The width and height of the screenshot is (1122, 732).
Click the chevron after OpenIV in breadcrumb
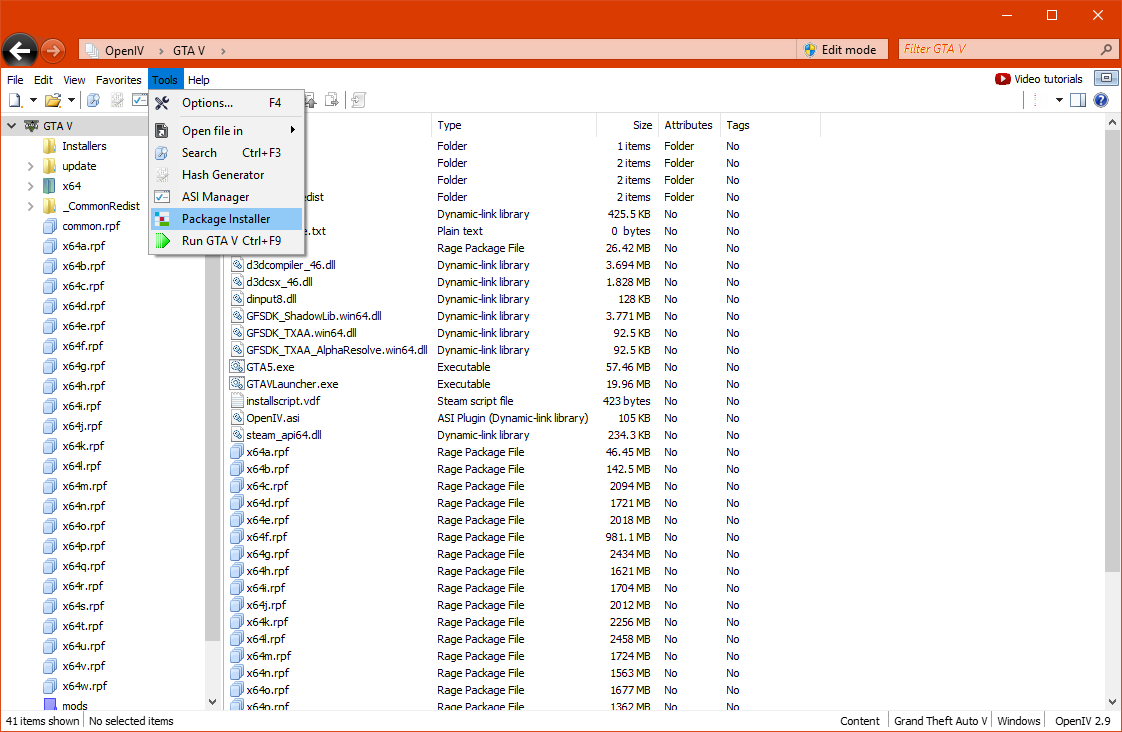160,51
